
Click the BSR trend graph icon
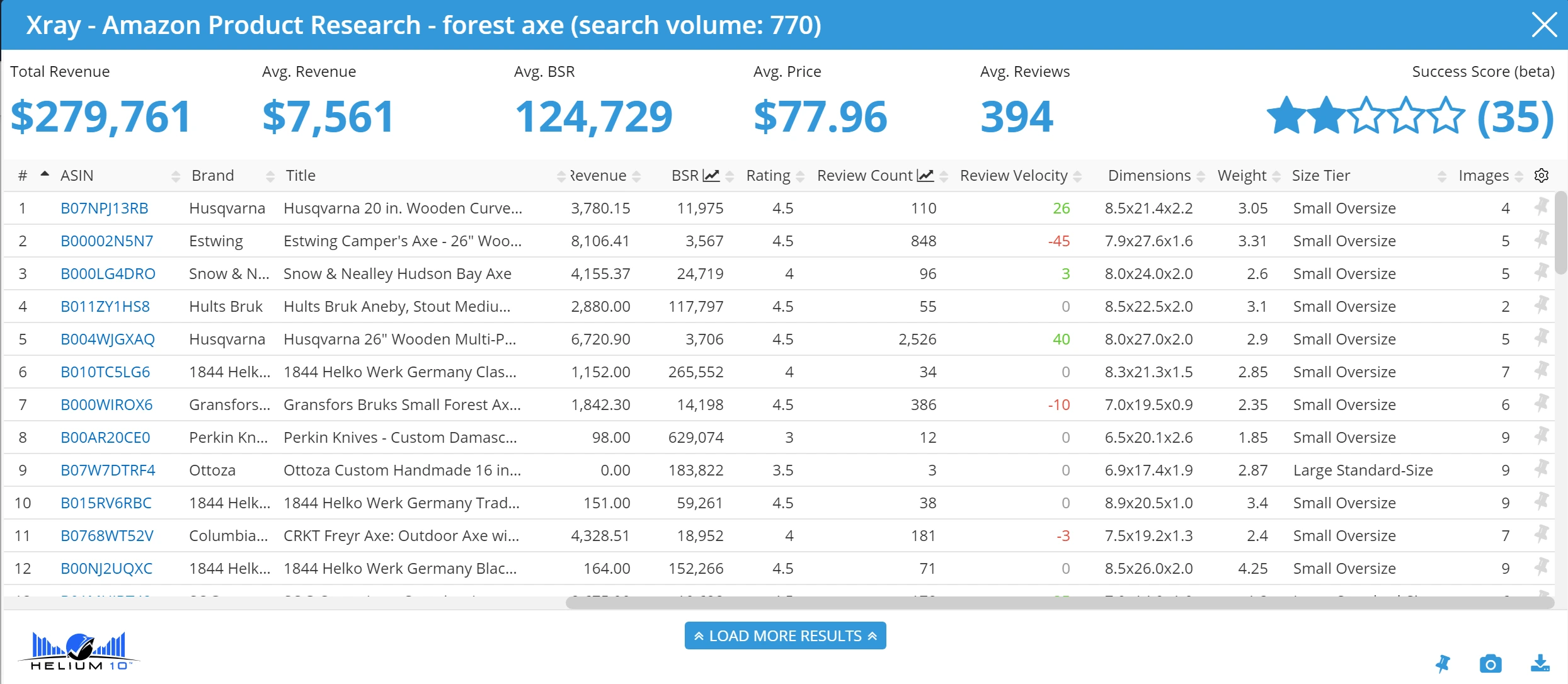click(x=711, y=176)
